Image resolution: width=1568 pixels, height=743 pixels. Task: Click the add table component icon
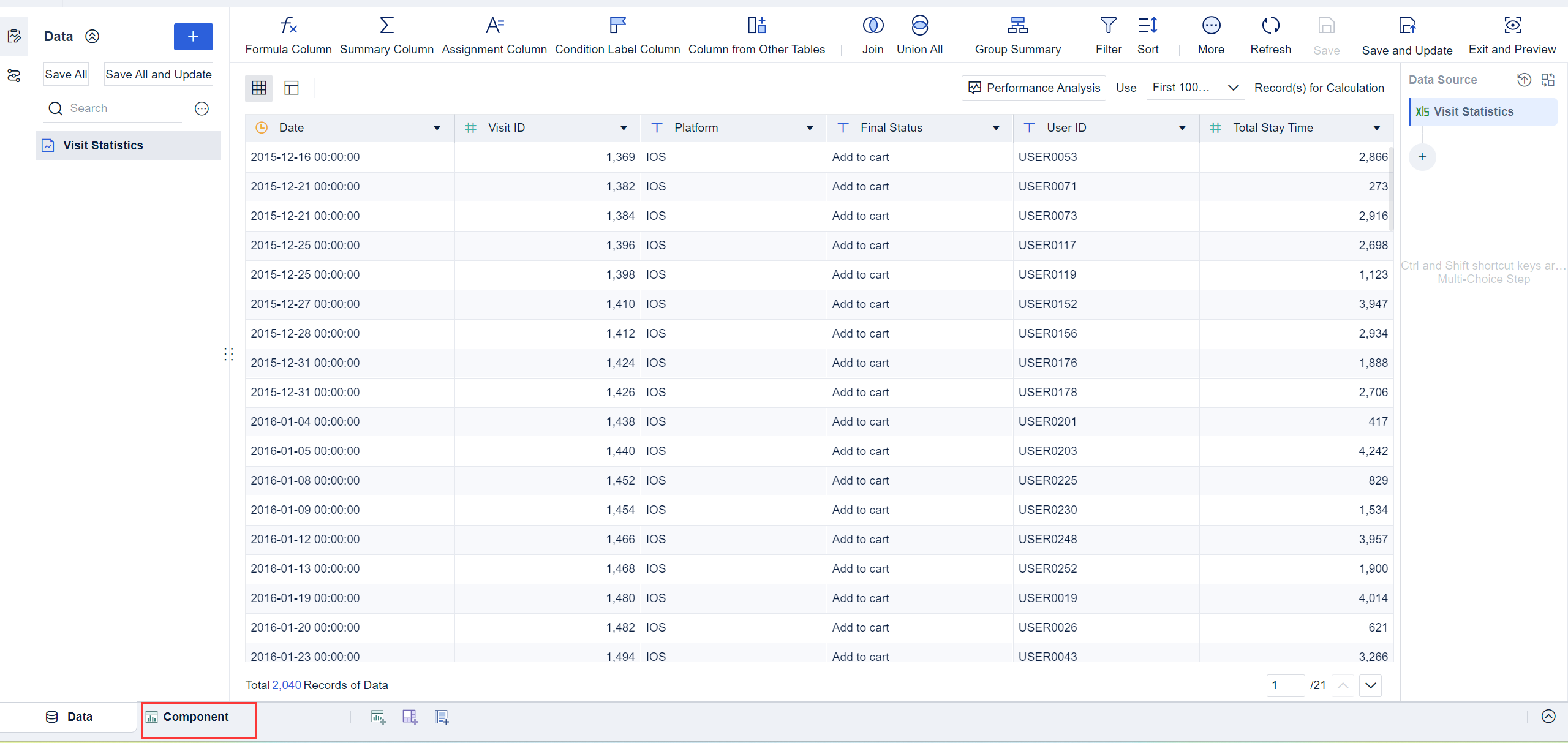[410, 717]
